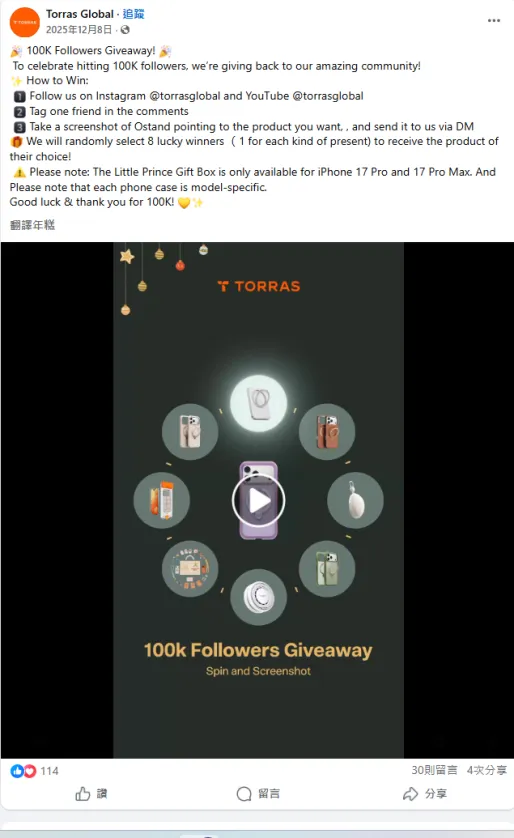Click the Torras Global profile avatar
The height and width of the screenshot is (838, 514).
click(25, 22)
